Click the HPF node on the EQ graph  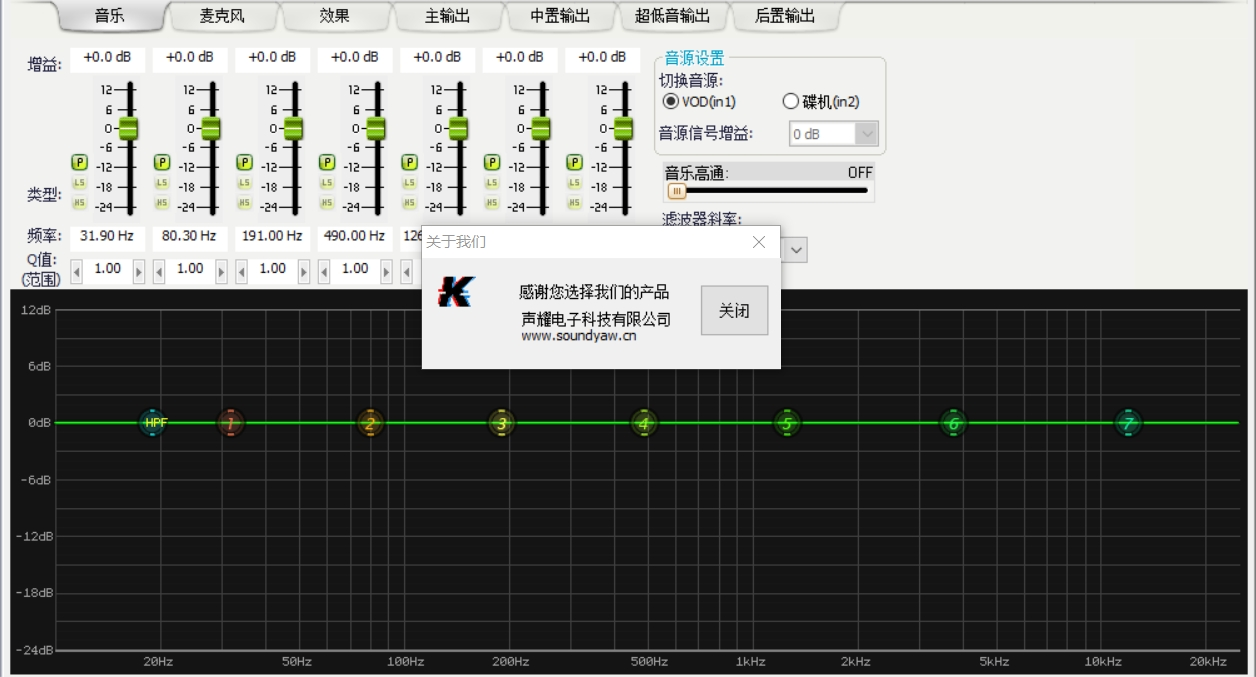point(153,423)
